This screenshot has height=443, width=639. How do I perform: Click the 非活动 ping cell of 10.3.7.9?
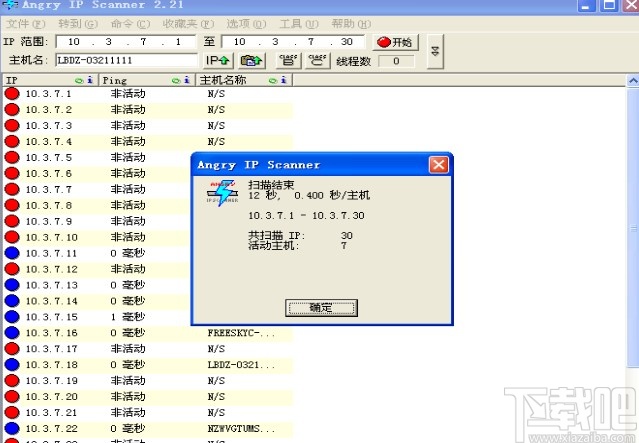tap(128, 221)
